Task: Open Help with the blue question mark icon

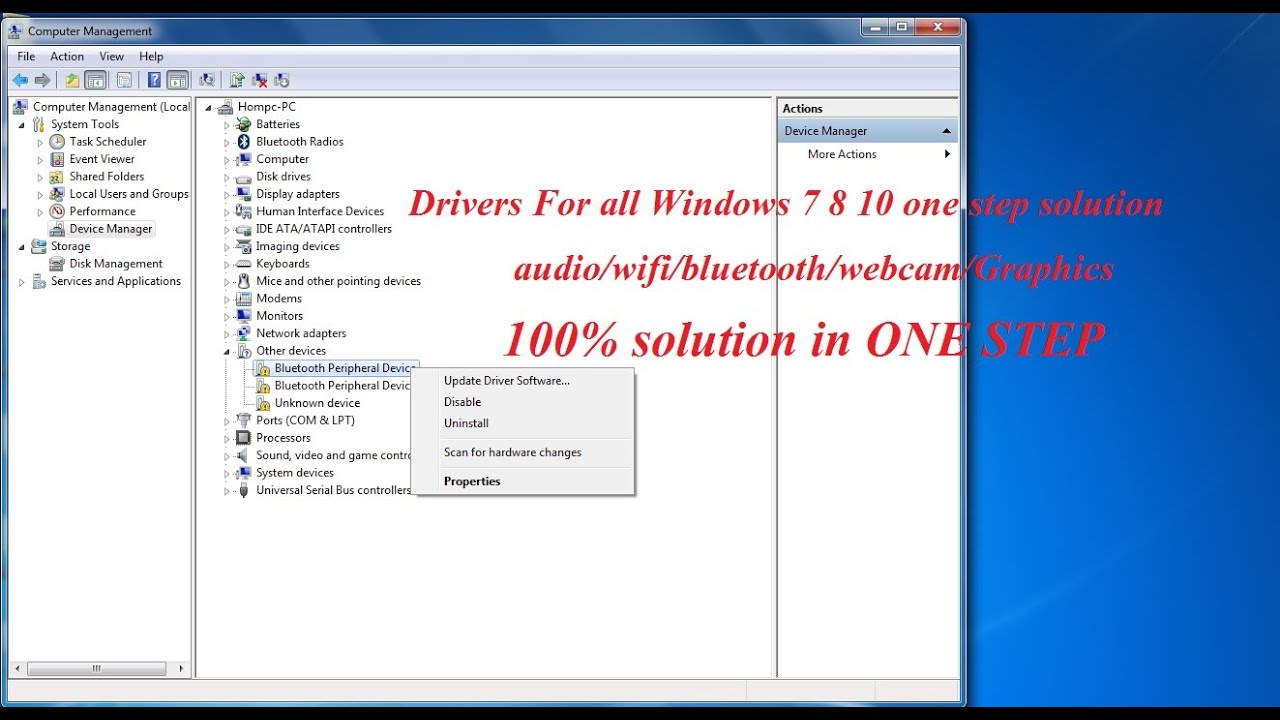Action: [155, 80]
